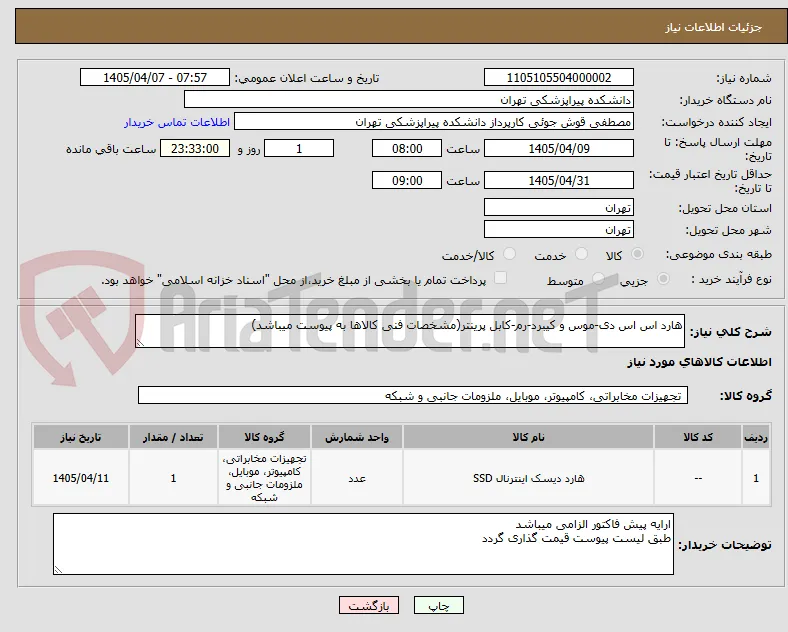Click the price validity date 1405/04/31

point(559,180)
